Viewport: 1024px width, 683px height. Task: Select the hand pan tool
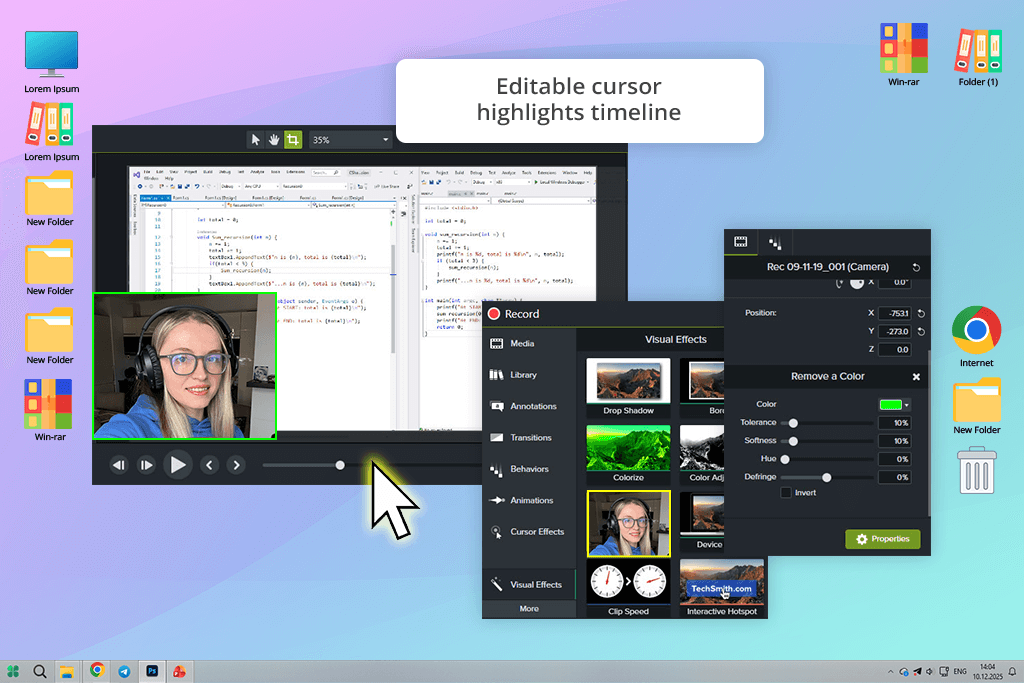(x=274, y=140)
